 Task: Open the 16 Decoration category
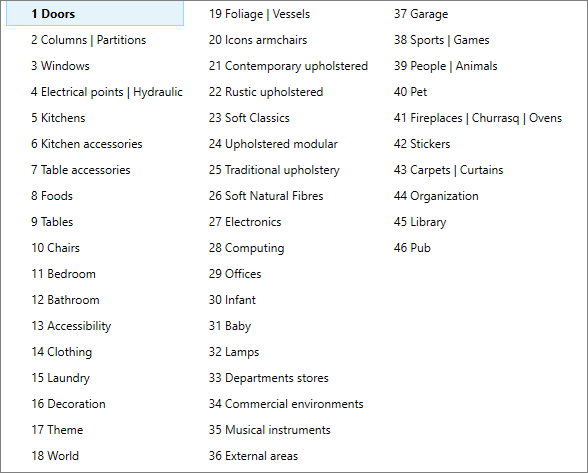pos(68,404)
